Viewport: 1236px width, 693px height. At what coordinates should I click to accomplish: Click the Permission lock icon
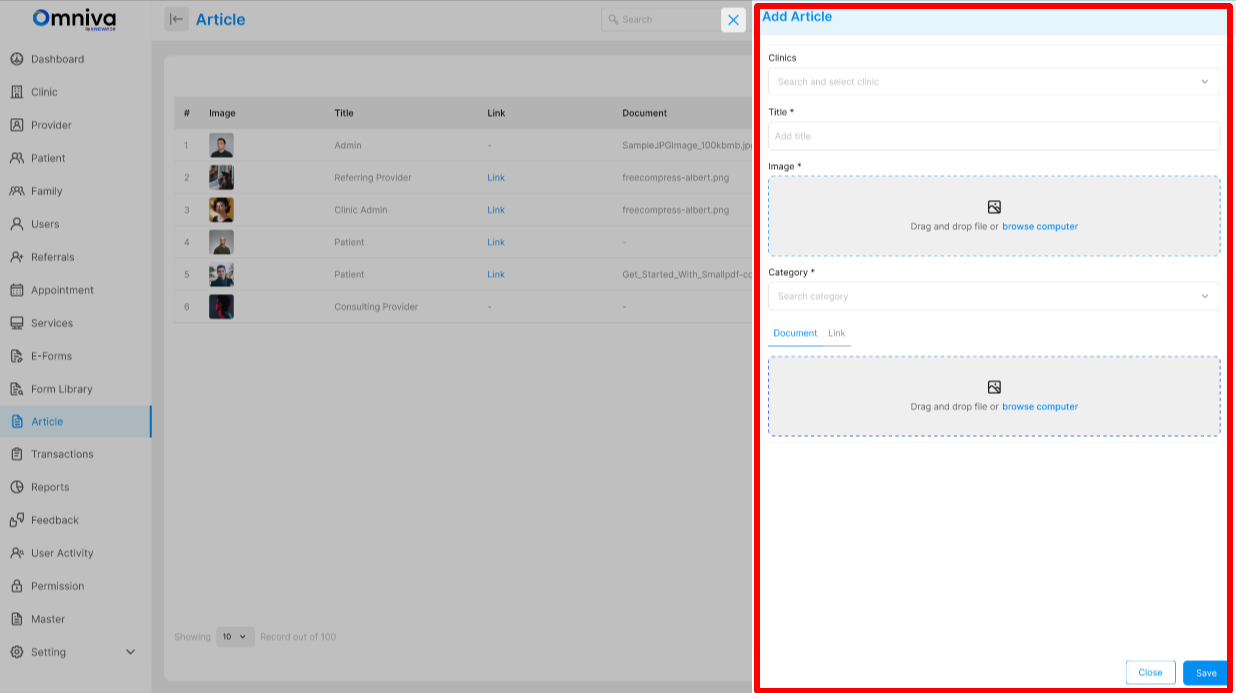(17, 586)
